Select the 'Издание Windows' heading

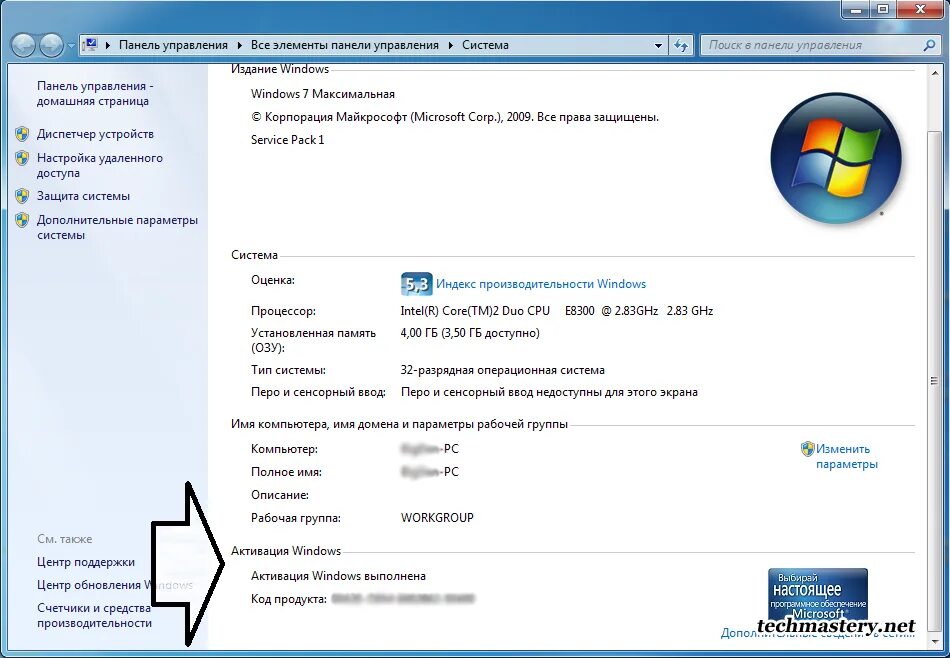point(280,69)
